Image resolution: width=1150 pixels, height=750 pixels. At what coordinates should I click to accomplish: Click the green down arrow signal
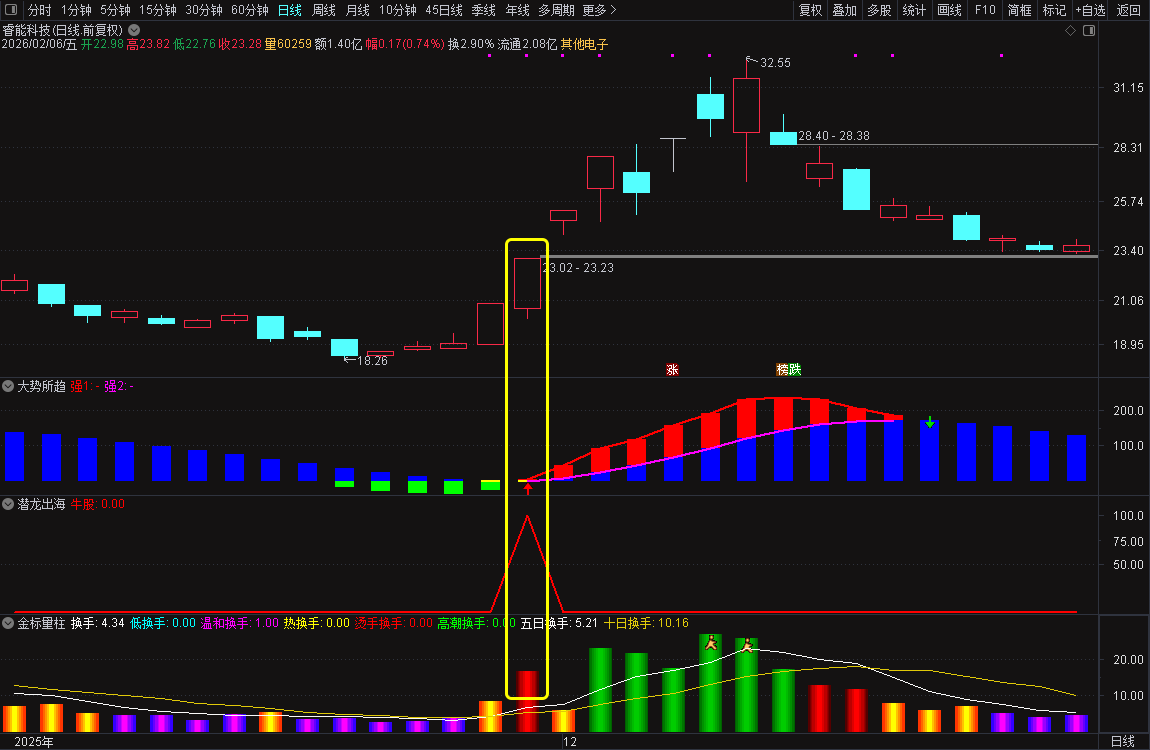[929, 422]
